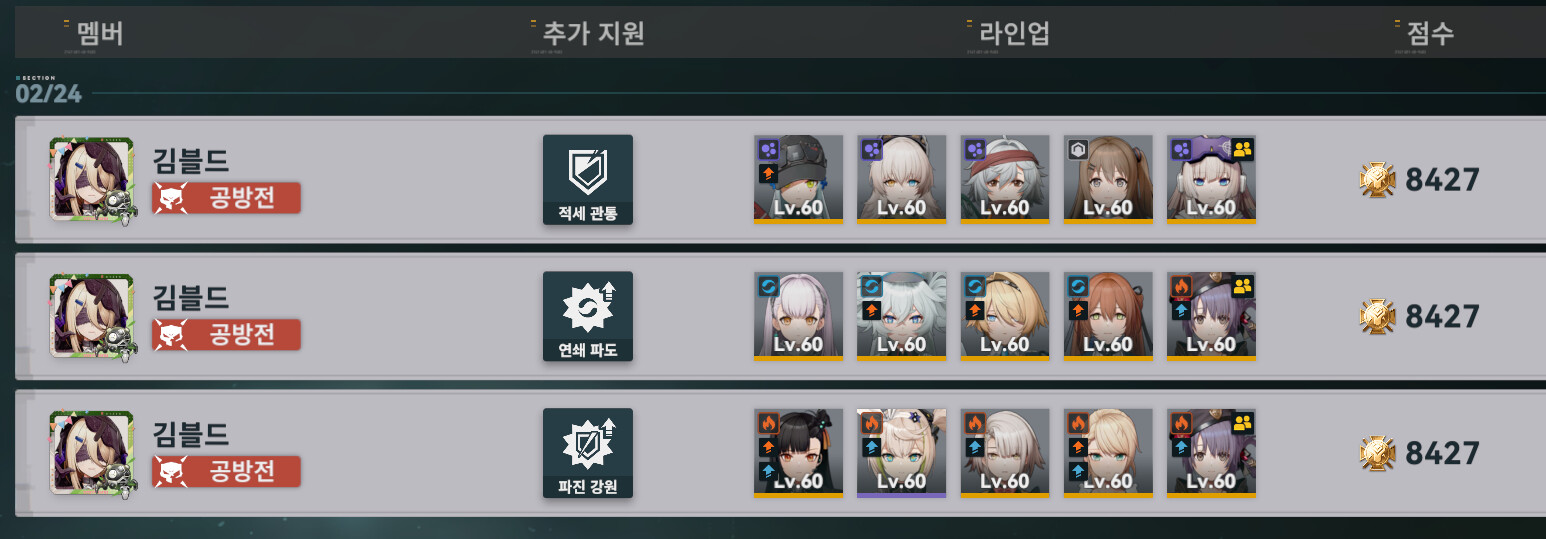Click the 점수 column header

tap(1430, 34)
